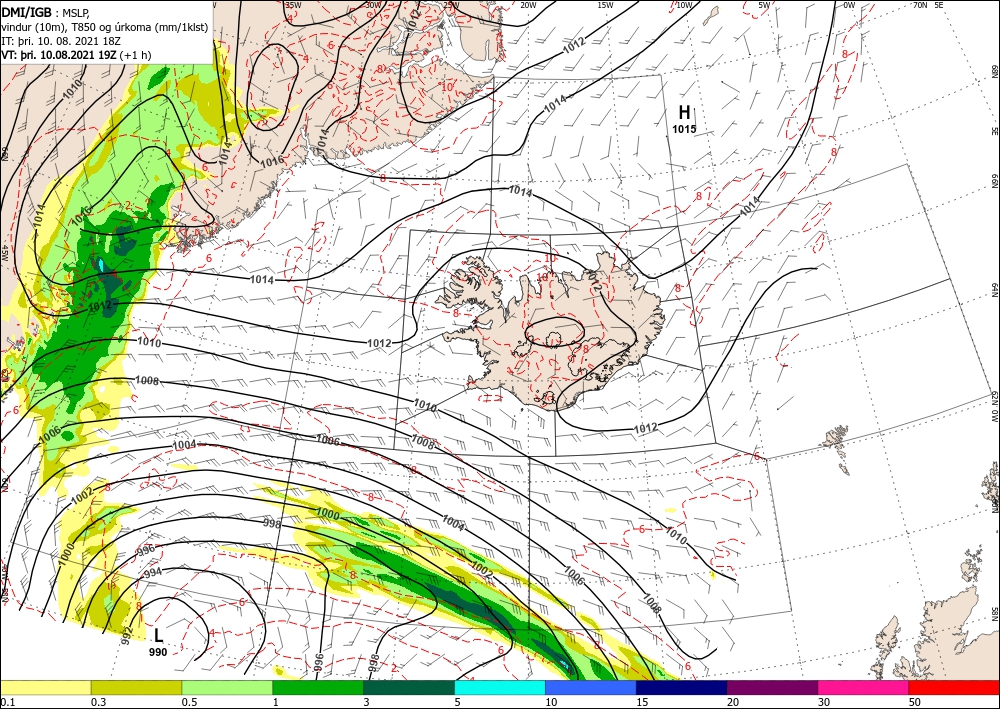Click the '0.5' legend scale value

pos(189,702)
